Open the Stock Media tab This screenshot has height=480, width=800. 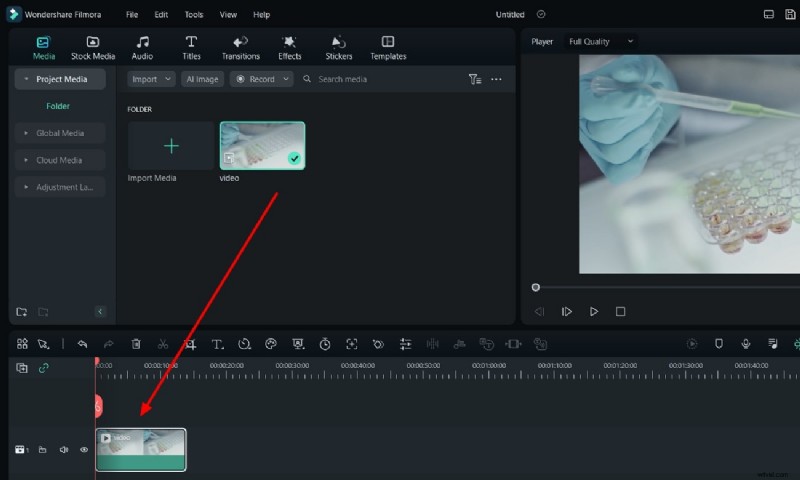click(x=93, y=48)
